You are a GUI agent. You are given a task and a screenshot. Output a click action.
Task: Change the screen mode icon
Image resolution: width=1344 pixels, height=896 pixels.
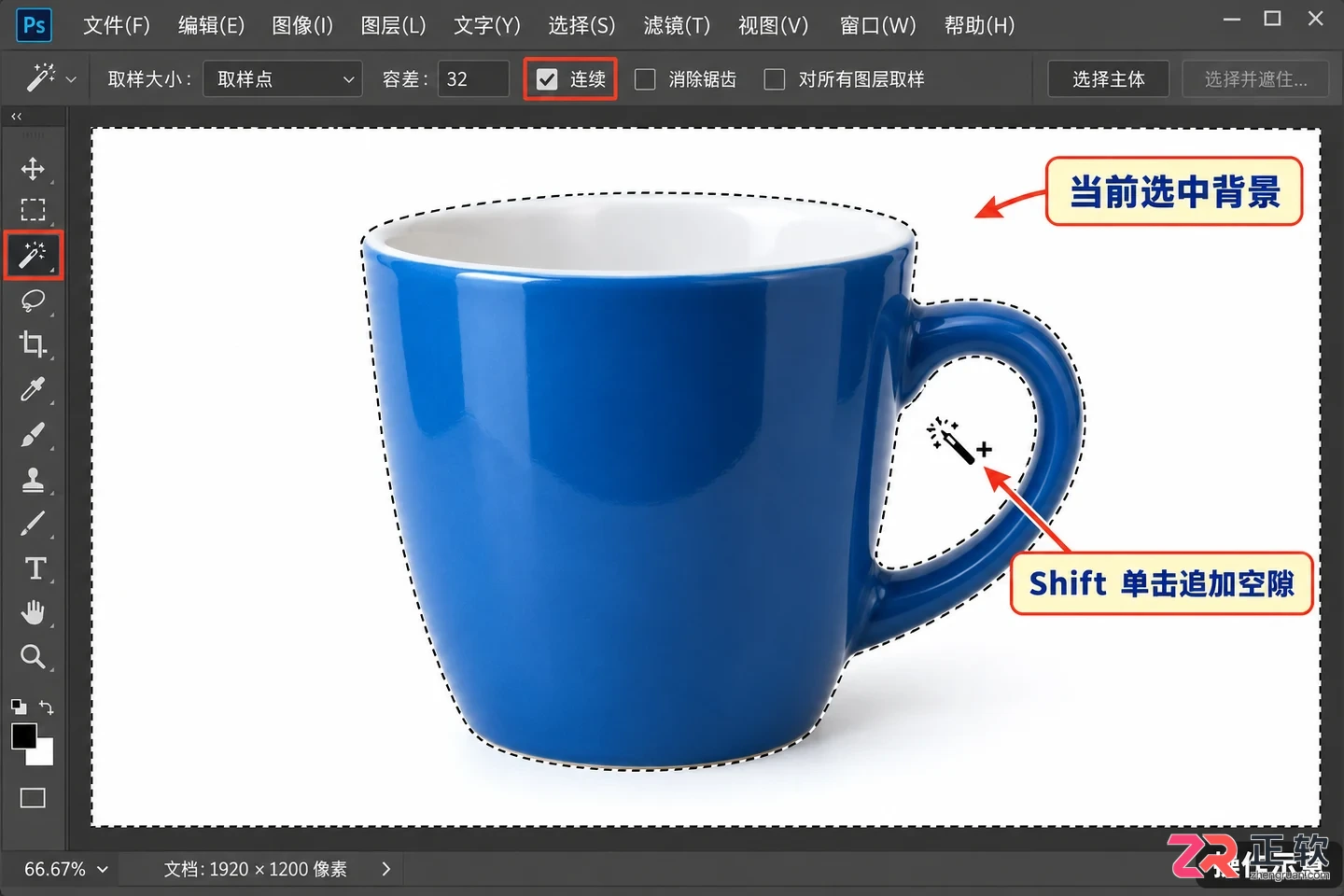tap(33, 798)
